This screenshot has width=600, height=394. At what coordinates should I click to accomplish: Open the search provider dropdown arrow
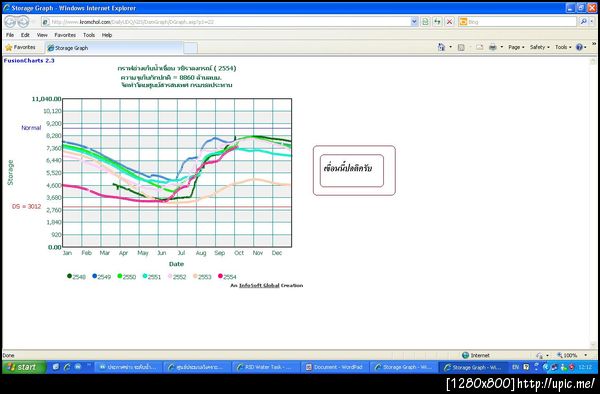tap(592, 22)
